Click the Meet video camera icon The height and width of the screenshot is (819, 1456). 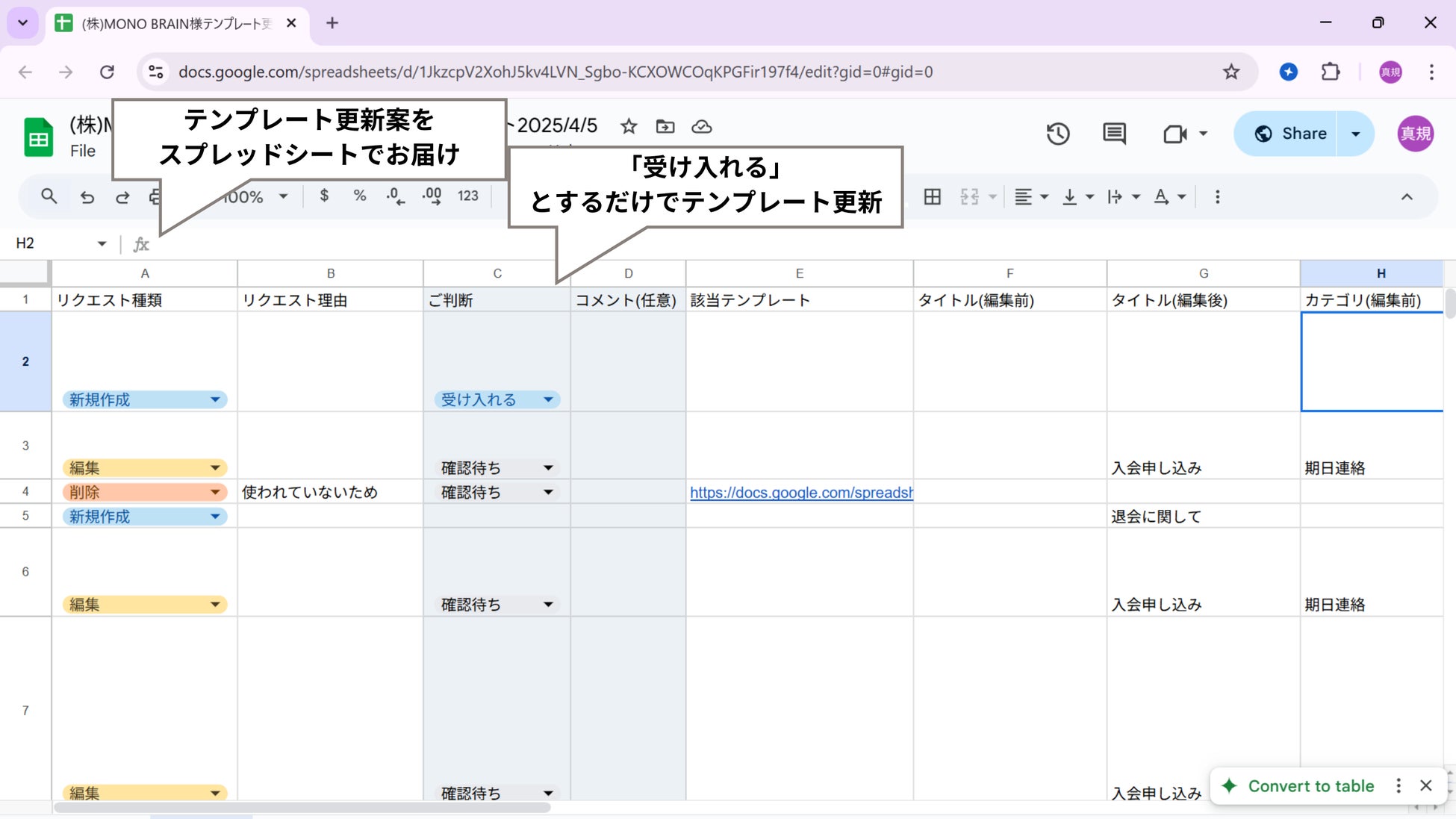[1175, 134]
